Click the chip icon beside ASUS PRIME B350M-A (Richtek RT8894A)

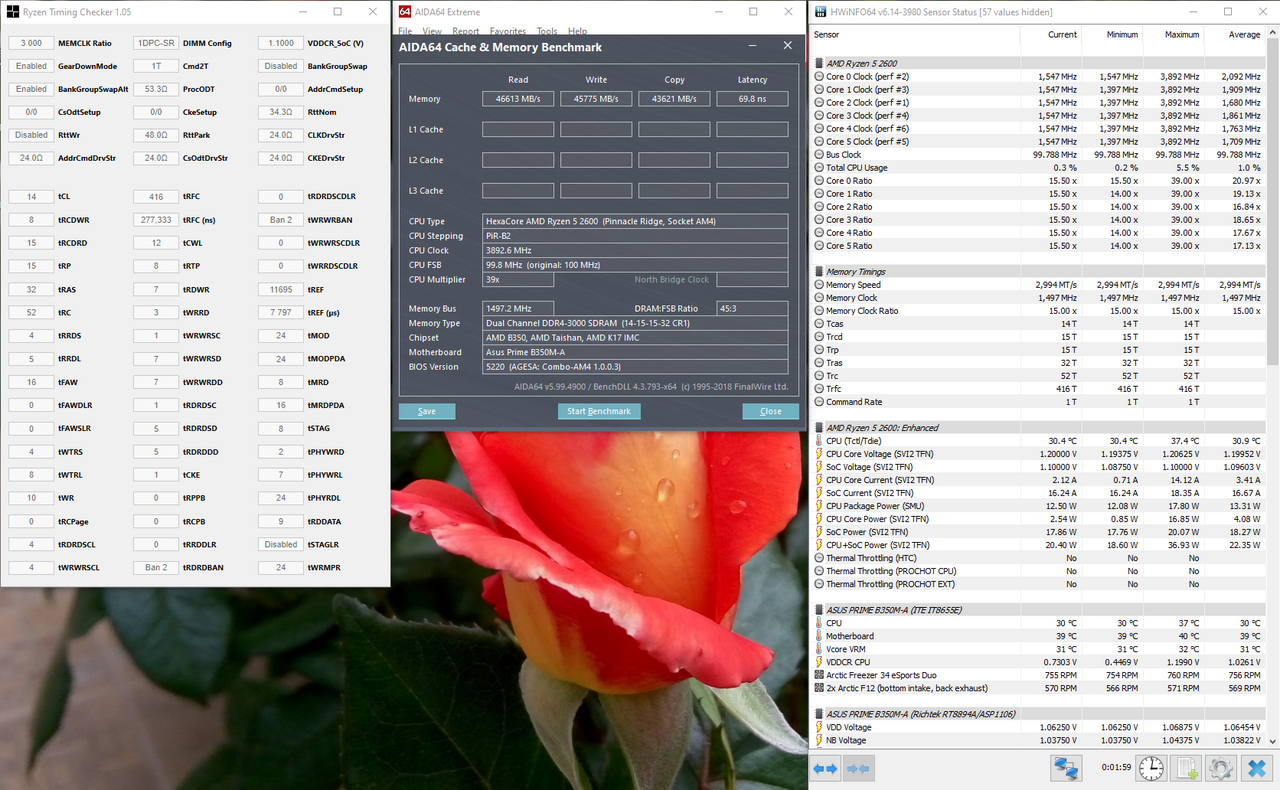819,713
